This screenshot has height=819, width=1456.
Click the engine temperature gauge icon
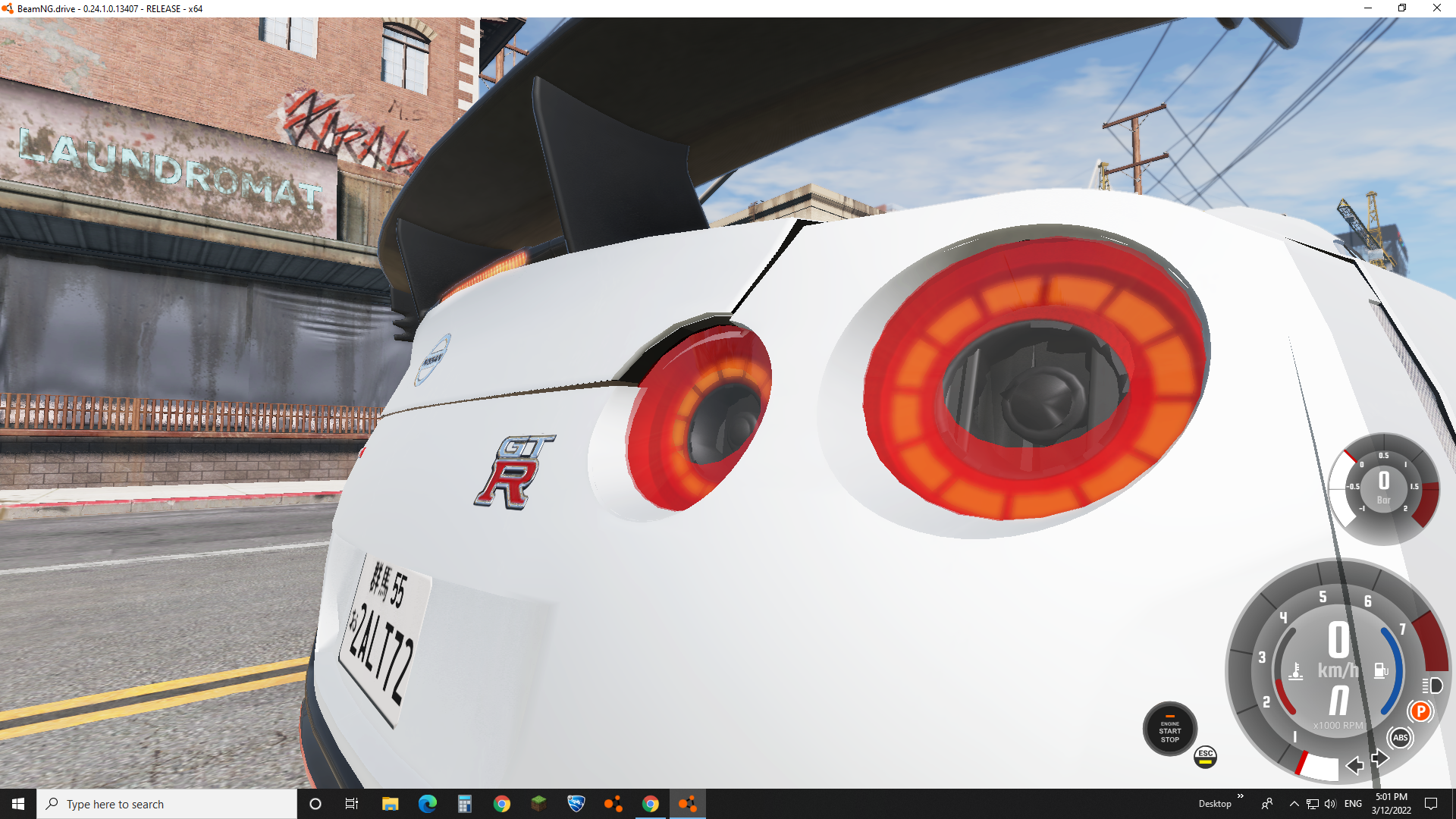coord(1296,671)
